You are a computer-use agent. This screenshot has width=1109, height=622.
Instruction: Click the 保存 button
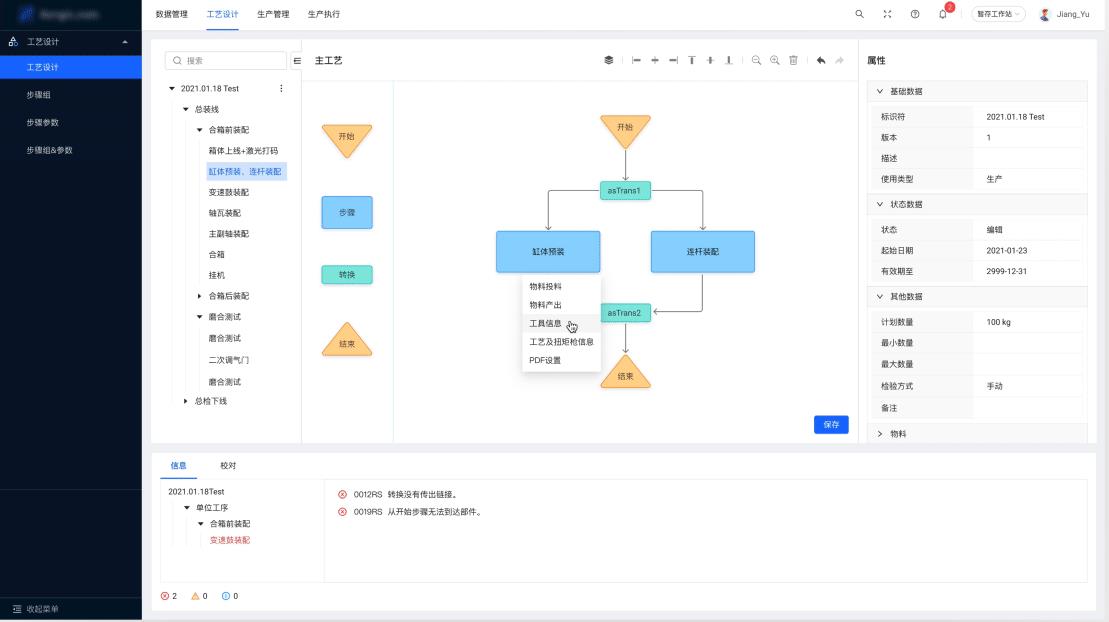[831, 425]
